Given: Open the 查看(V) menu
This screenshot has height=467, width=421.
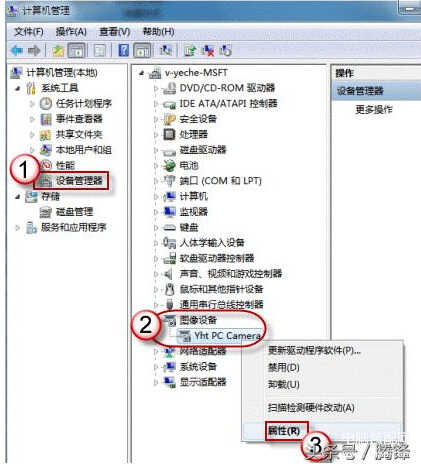Looking at the screenshot, I should [x=115, y=32].
